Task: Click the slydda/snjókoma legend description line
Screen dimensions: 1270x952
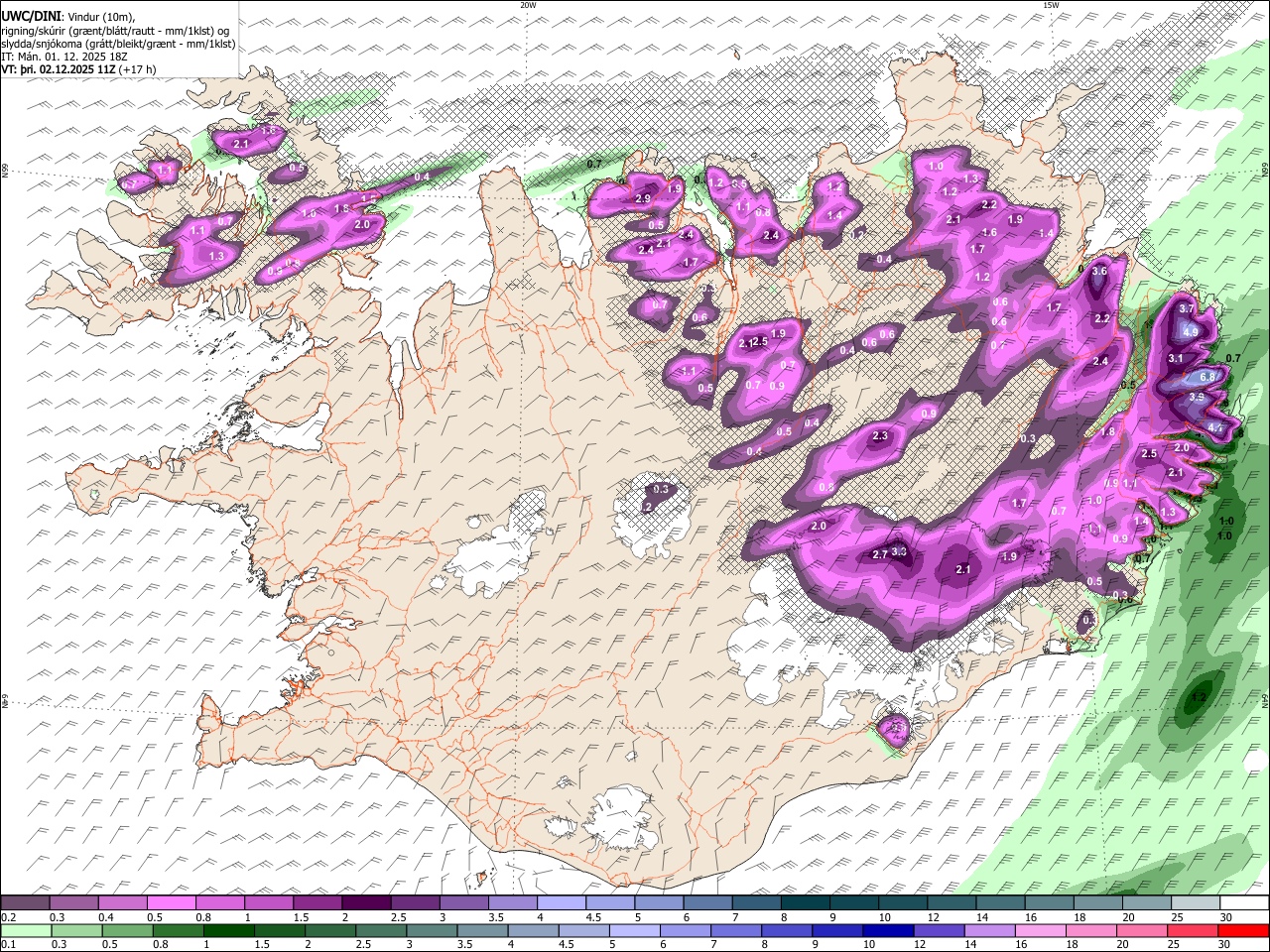Action: [118, 44]
